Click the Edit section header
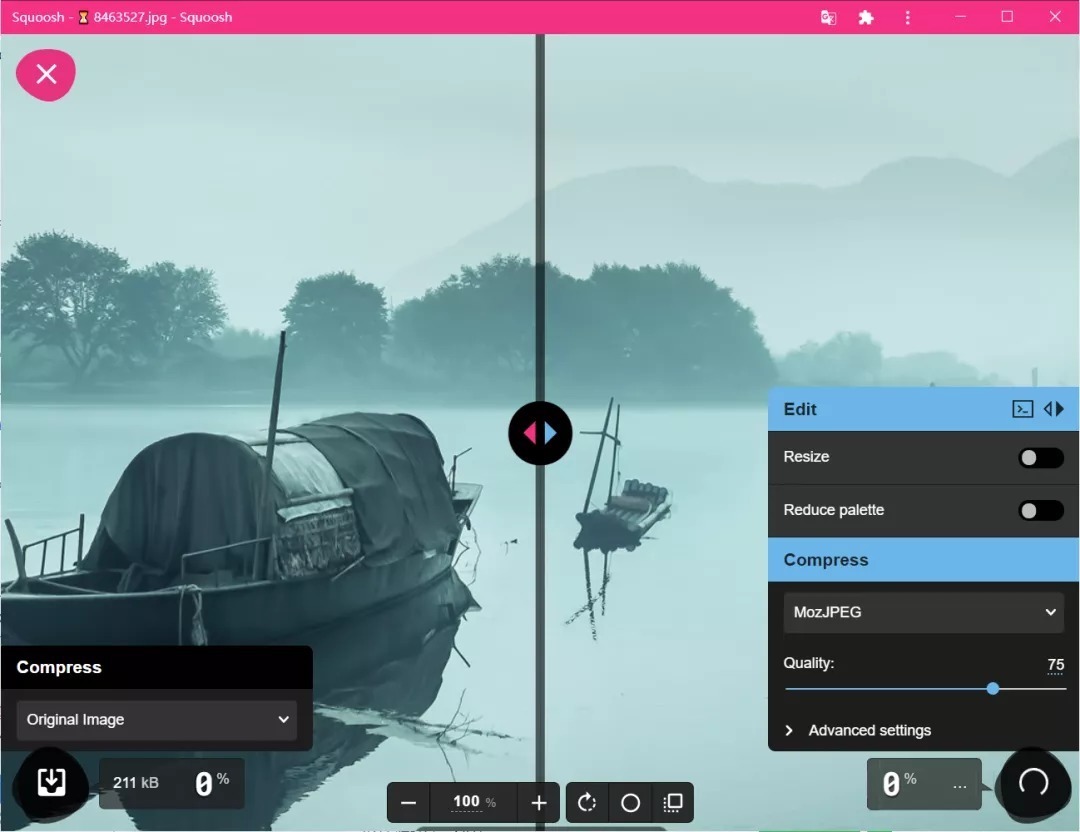Viewport: 1080px width, 832px height. (923, 409)
